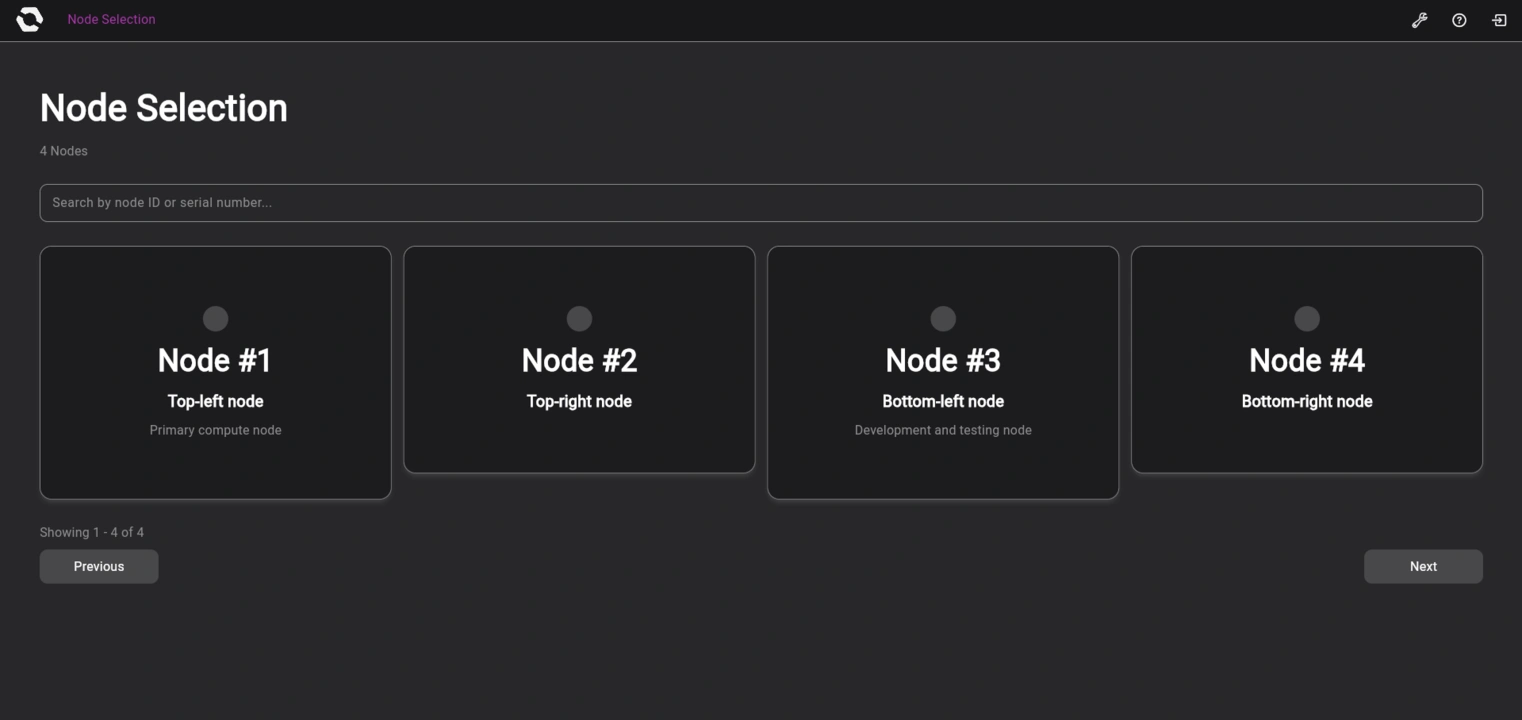Click the node search input field
Screen dimensions: 1522x720
tap(760, 202)
